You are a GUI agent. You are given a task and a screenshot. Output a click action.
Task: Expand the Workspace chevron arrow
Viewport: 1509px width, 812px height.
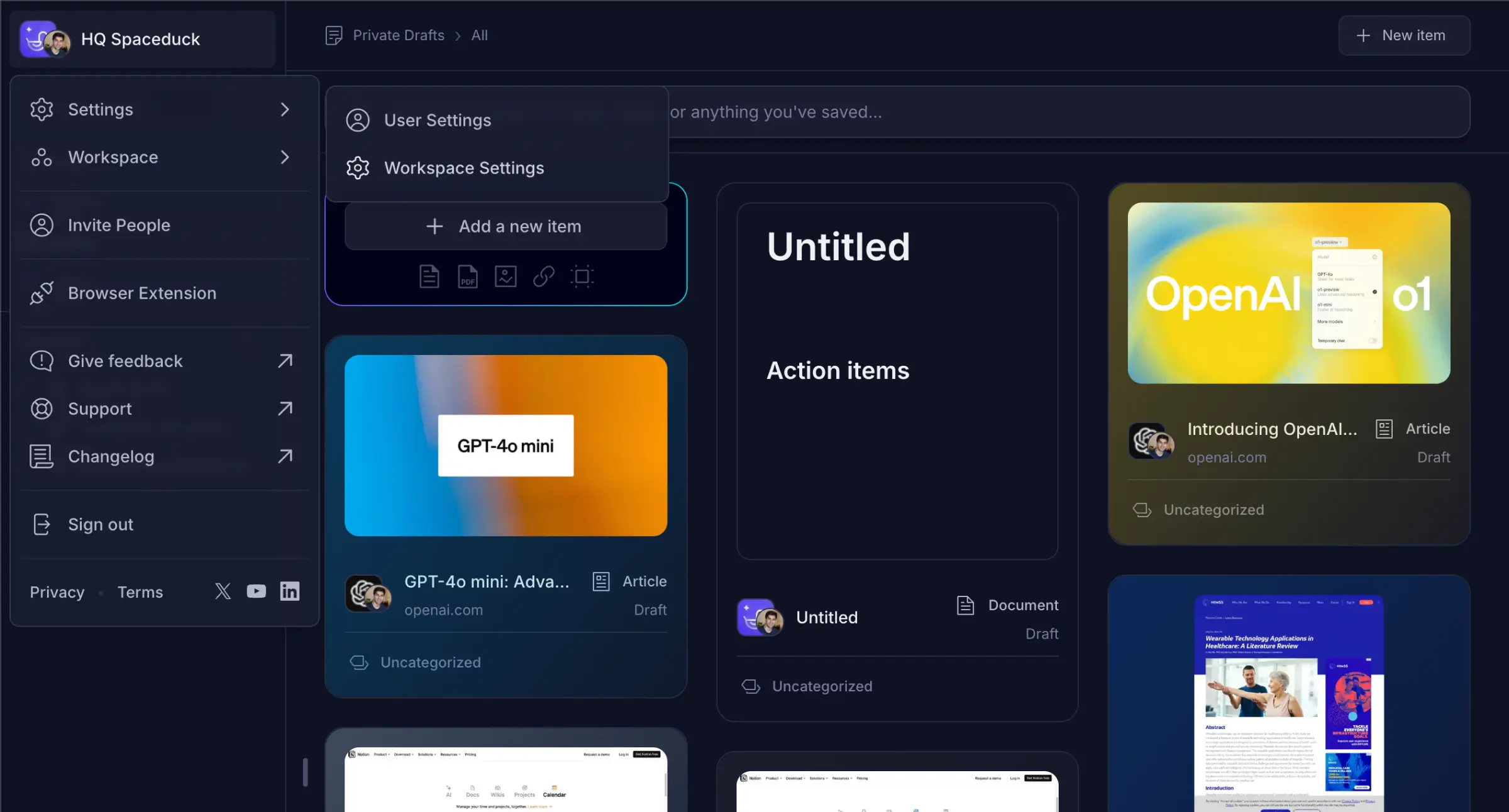click(285, 157)
